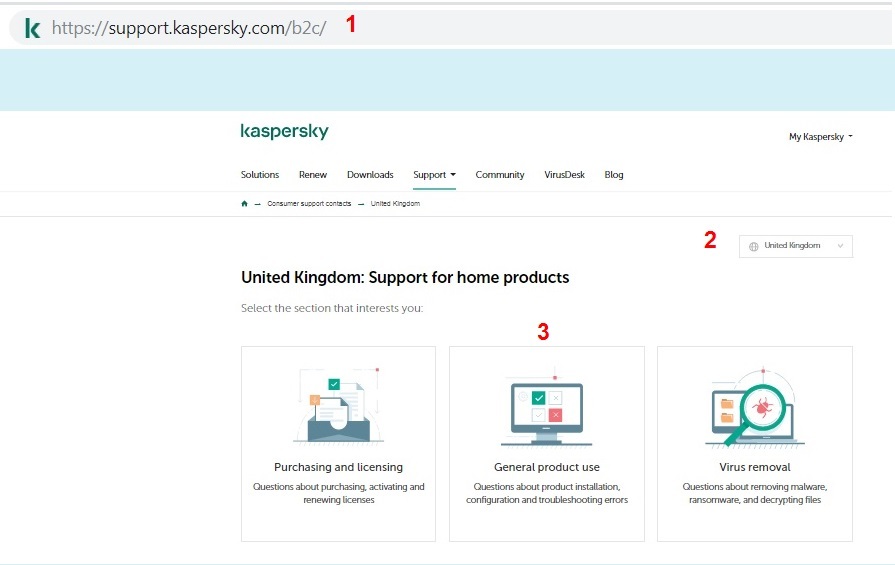This screenshot has height=565, width=895.
Task: Go to VirusDesk
Action: pos(564,175)
